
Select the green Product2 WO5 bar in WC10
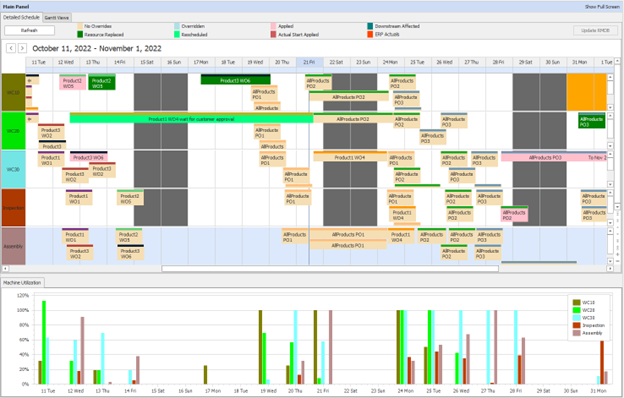point(102,82)
